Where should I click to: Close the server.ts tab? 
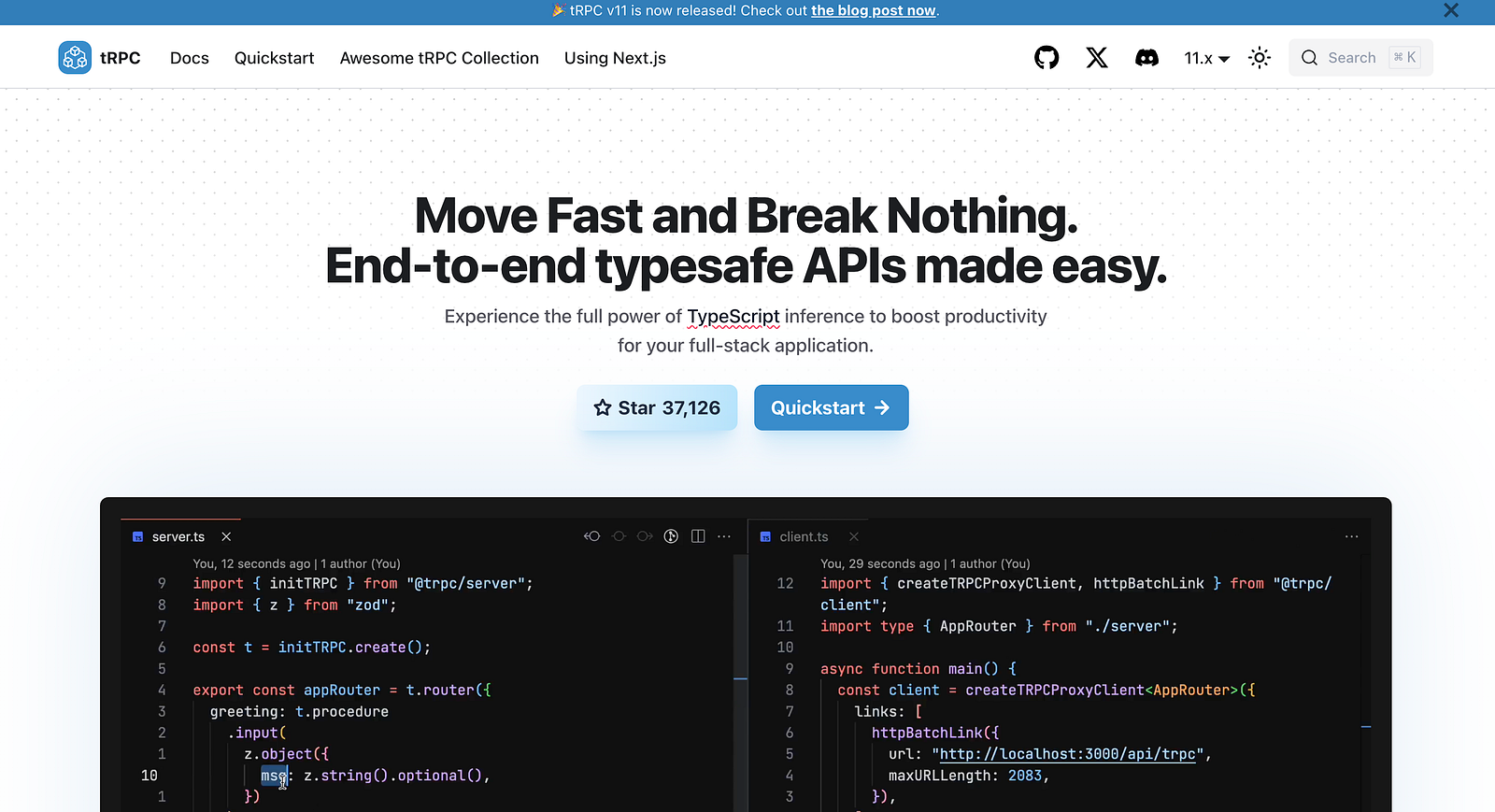point(226,536)
